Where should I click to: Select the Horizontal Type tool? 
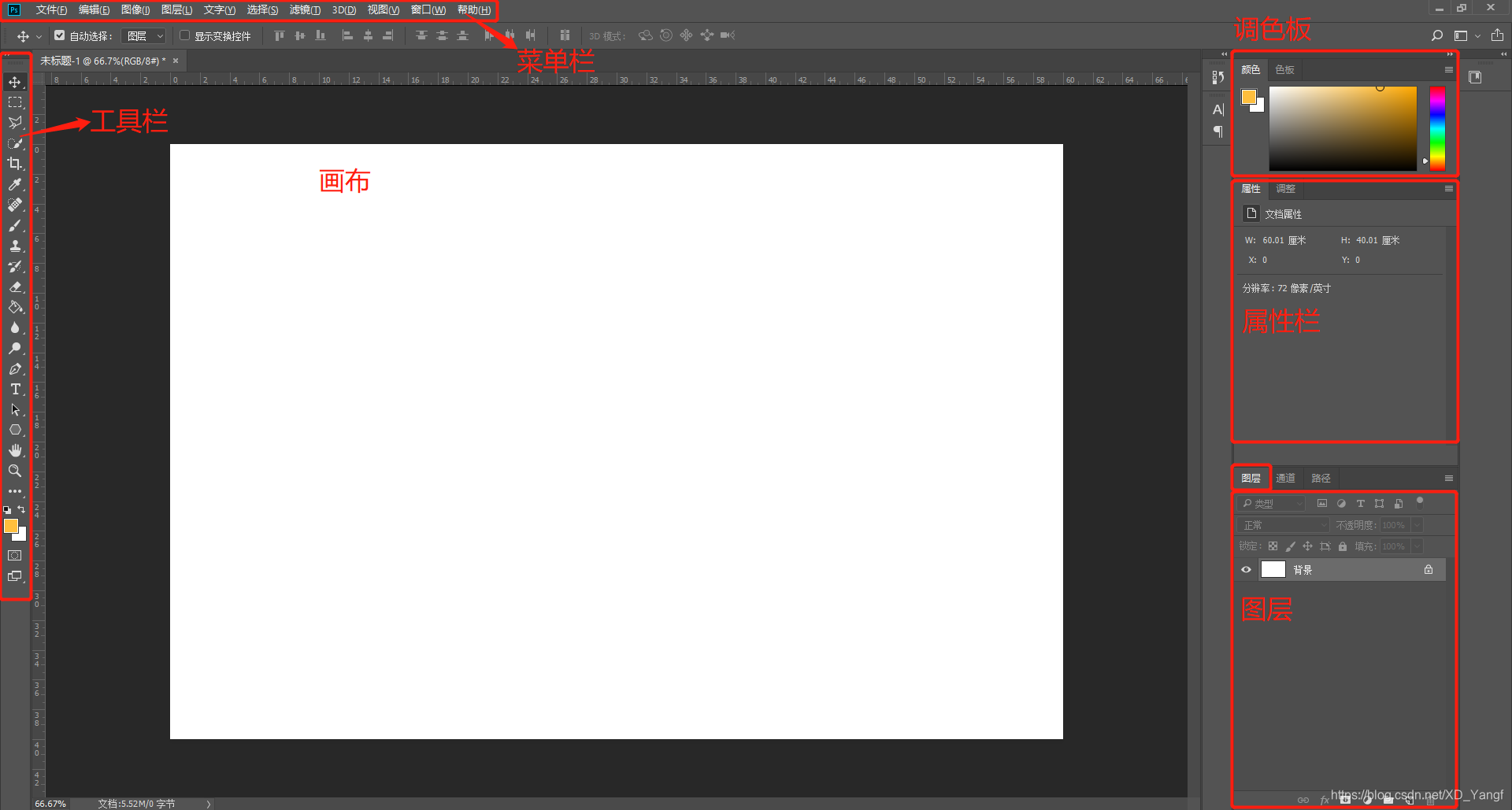pos(15,389)
